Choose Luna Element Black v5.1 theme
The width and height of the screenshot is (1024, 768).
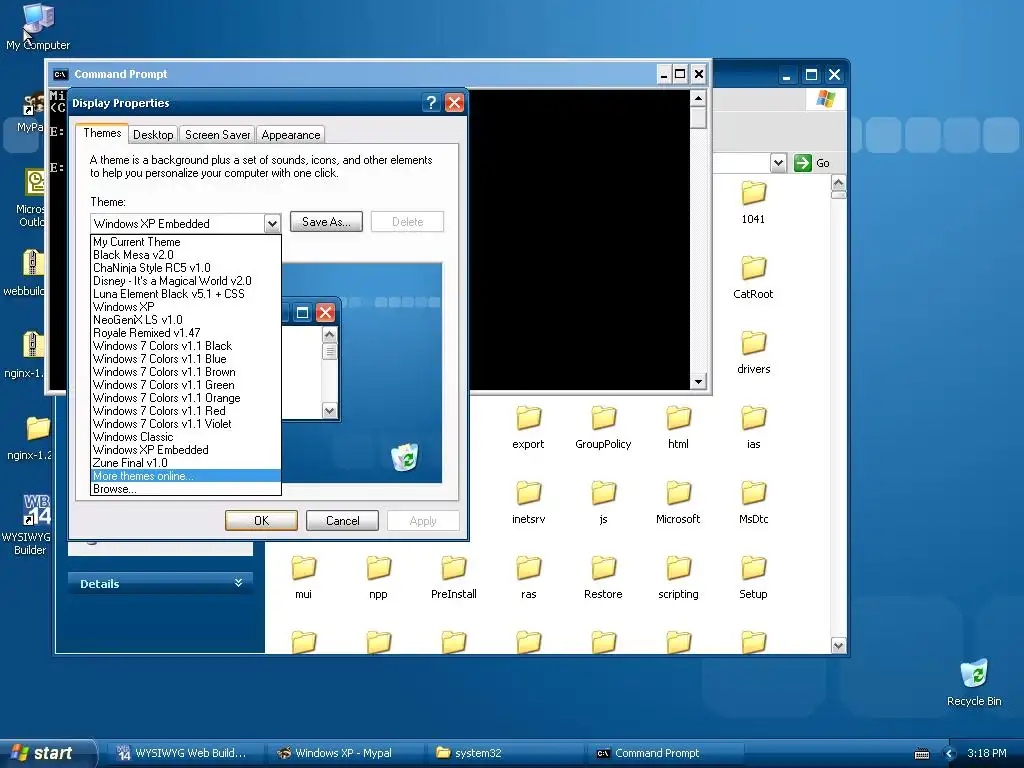pos(185,294)
